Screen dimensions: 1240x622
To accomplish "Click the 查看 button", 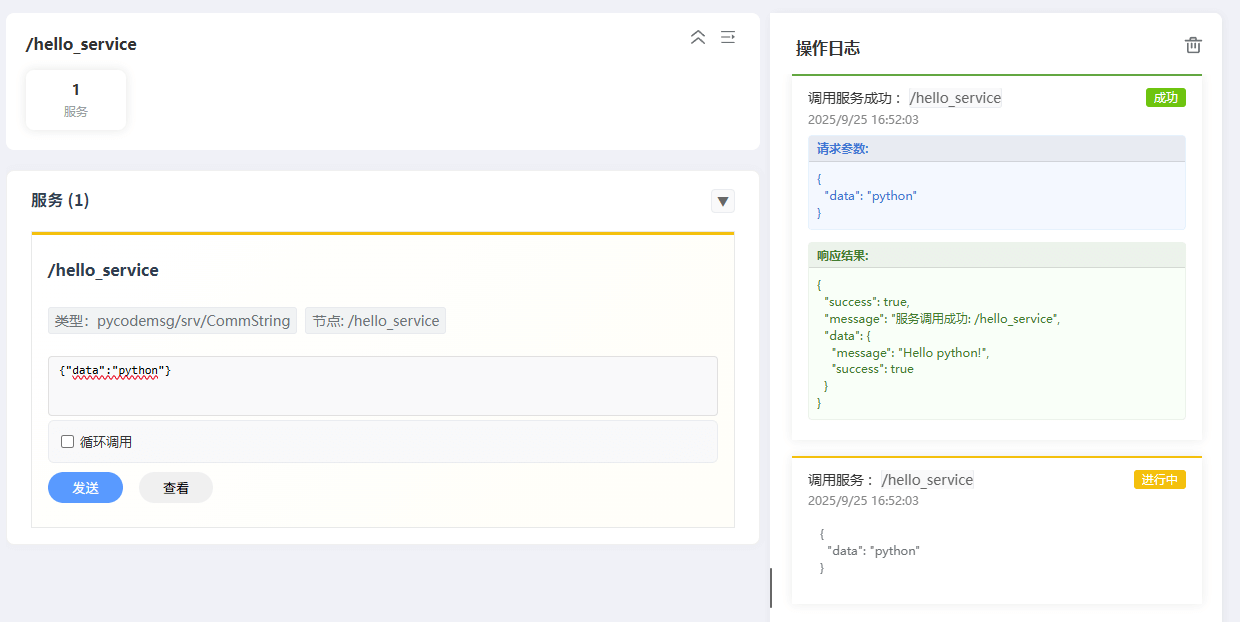I will [x=176, y=488].
